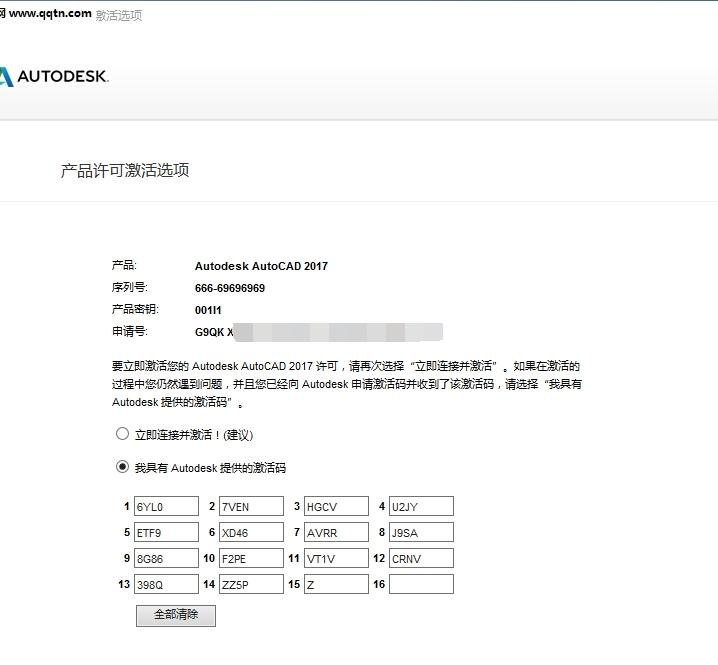Click activation code field 10 containing F2PE
718x665 pixels.
coord(251,558)
